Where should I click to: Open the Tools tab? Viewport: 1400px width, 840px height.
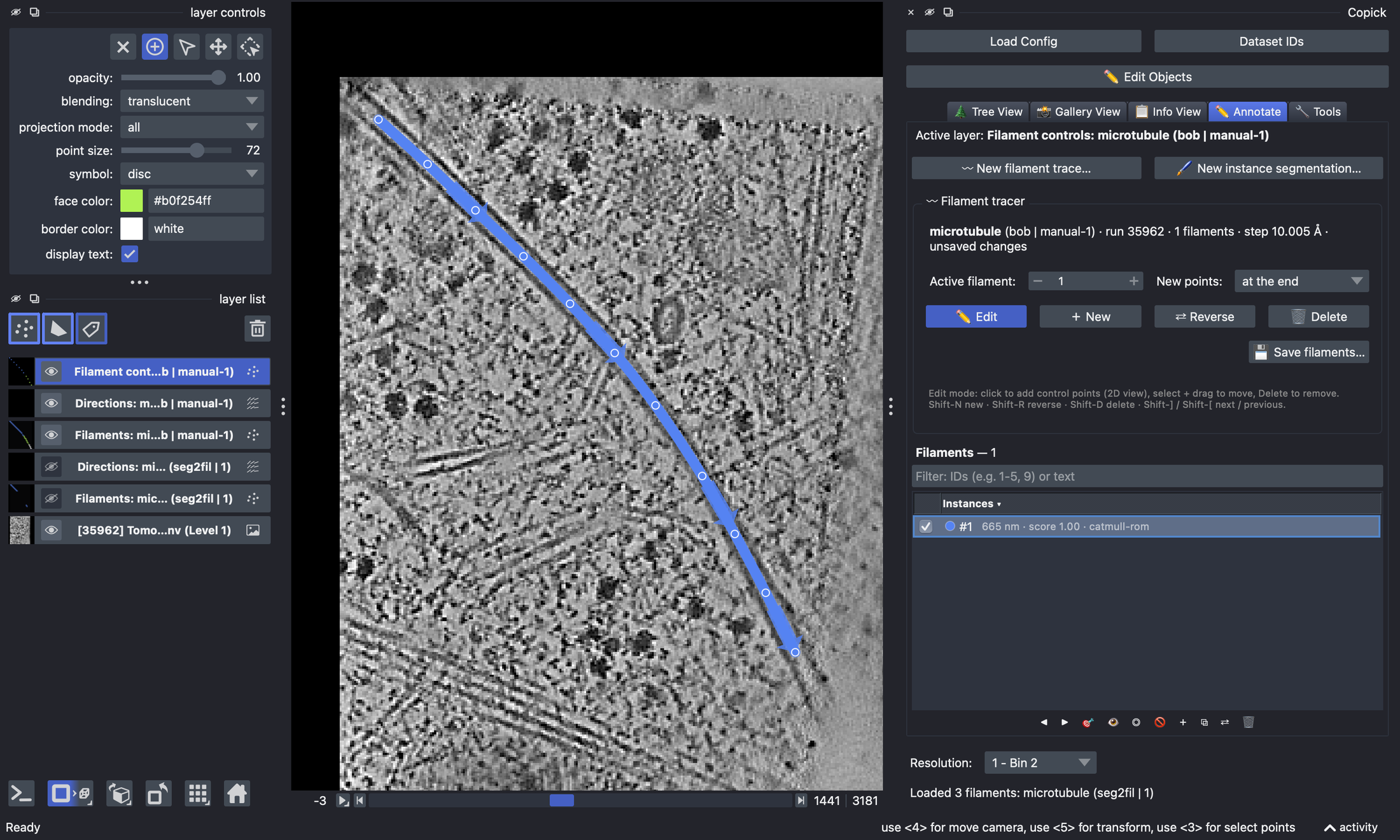tap(1318, 111)
